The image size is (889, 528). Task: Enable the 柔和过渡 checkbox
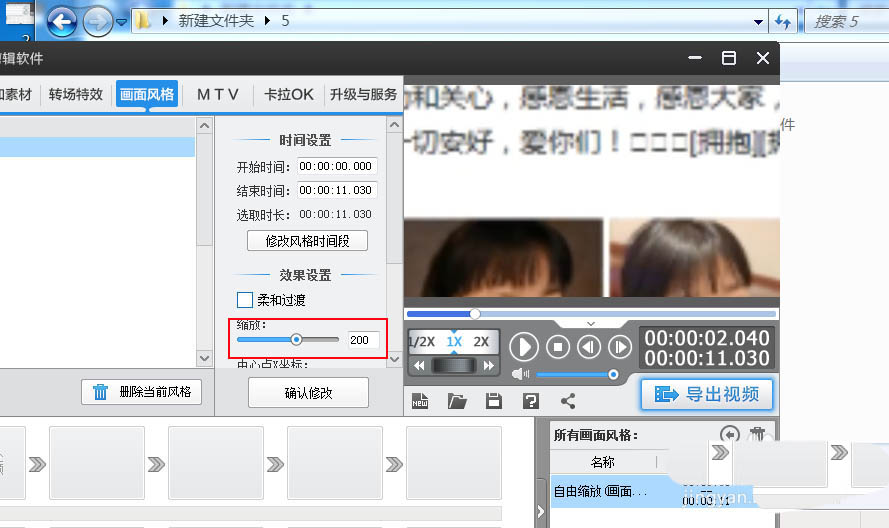(244, 300)
